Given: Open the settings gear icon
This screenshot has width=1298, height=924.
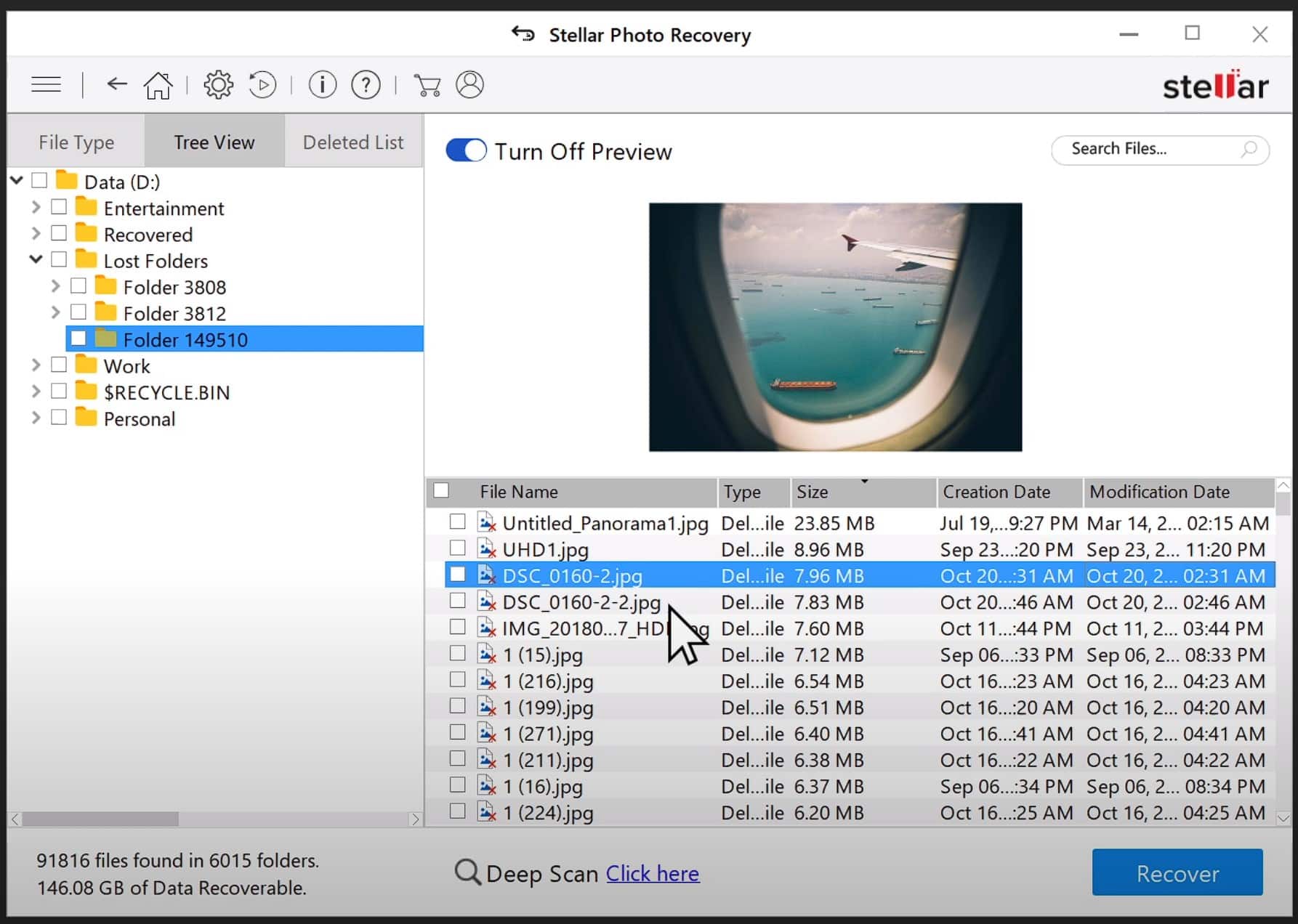Looking at the screenshot, I should click(x=218, y=85).
